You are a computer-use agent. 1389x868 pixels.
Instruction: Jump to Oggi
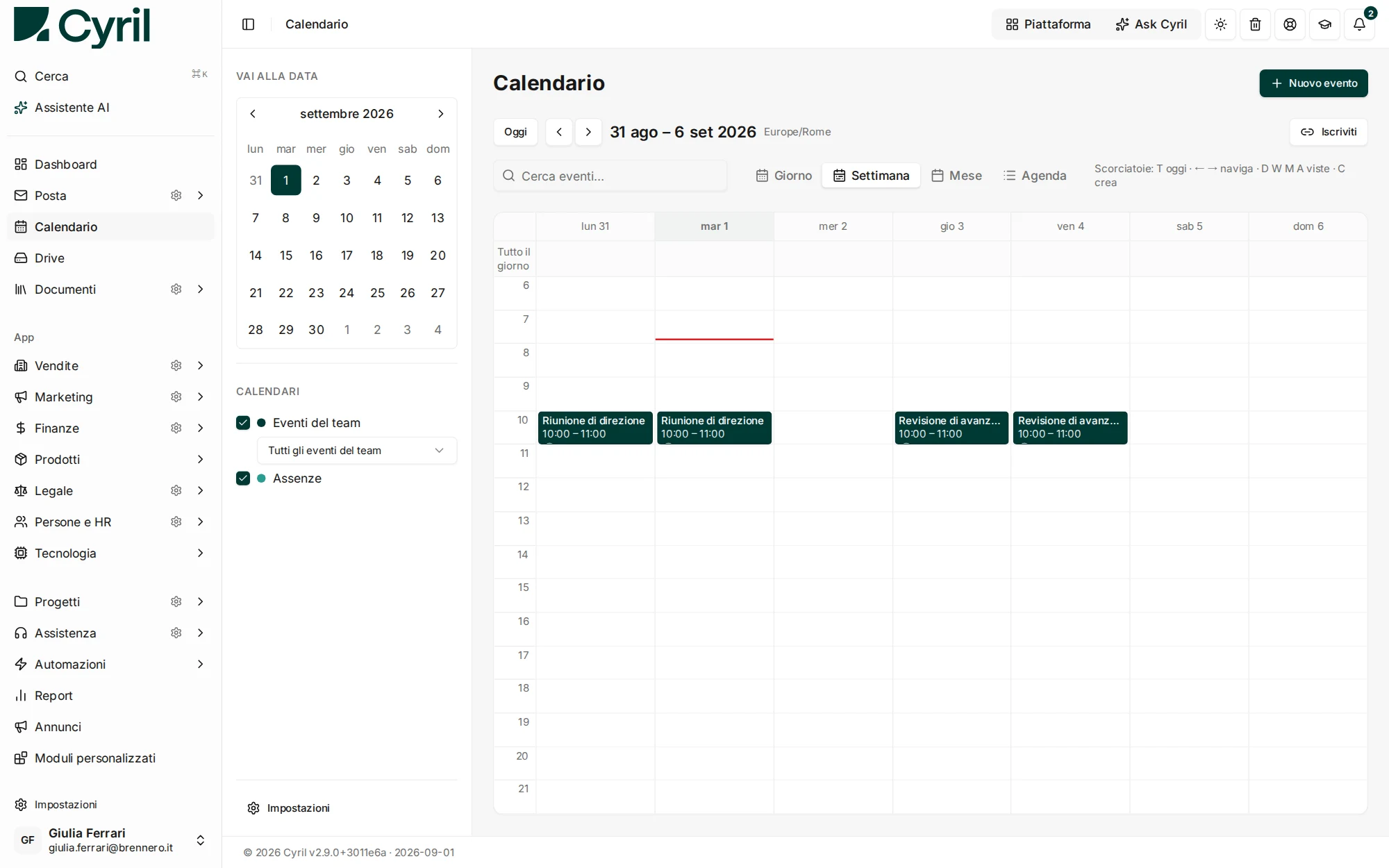coord(515,132)
